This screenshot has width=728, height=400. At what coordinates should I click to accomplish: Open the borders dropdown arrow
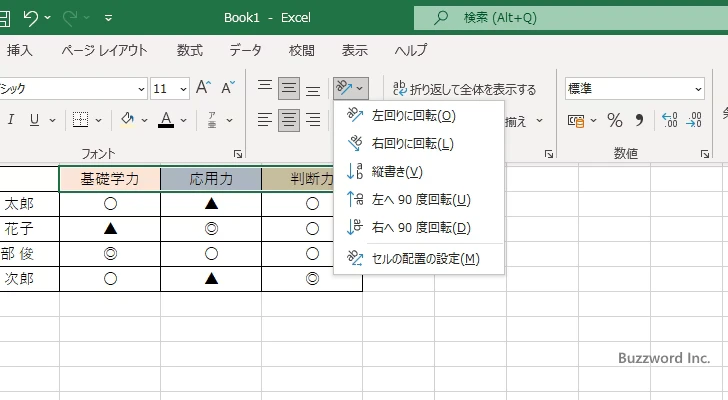pos(98,120)
